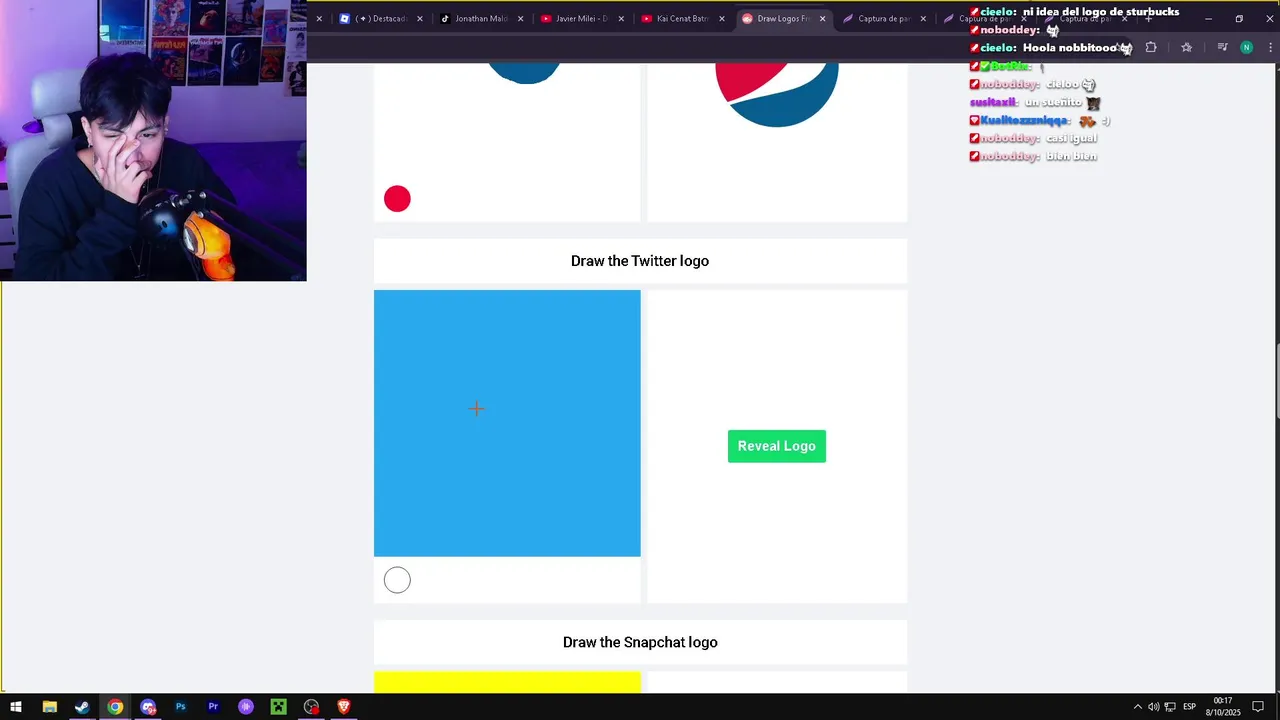Screen dimensions: 1280x720
Task: Open the network icon in system tray
Action: tap(1169, 707)
